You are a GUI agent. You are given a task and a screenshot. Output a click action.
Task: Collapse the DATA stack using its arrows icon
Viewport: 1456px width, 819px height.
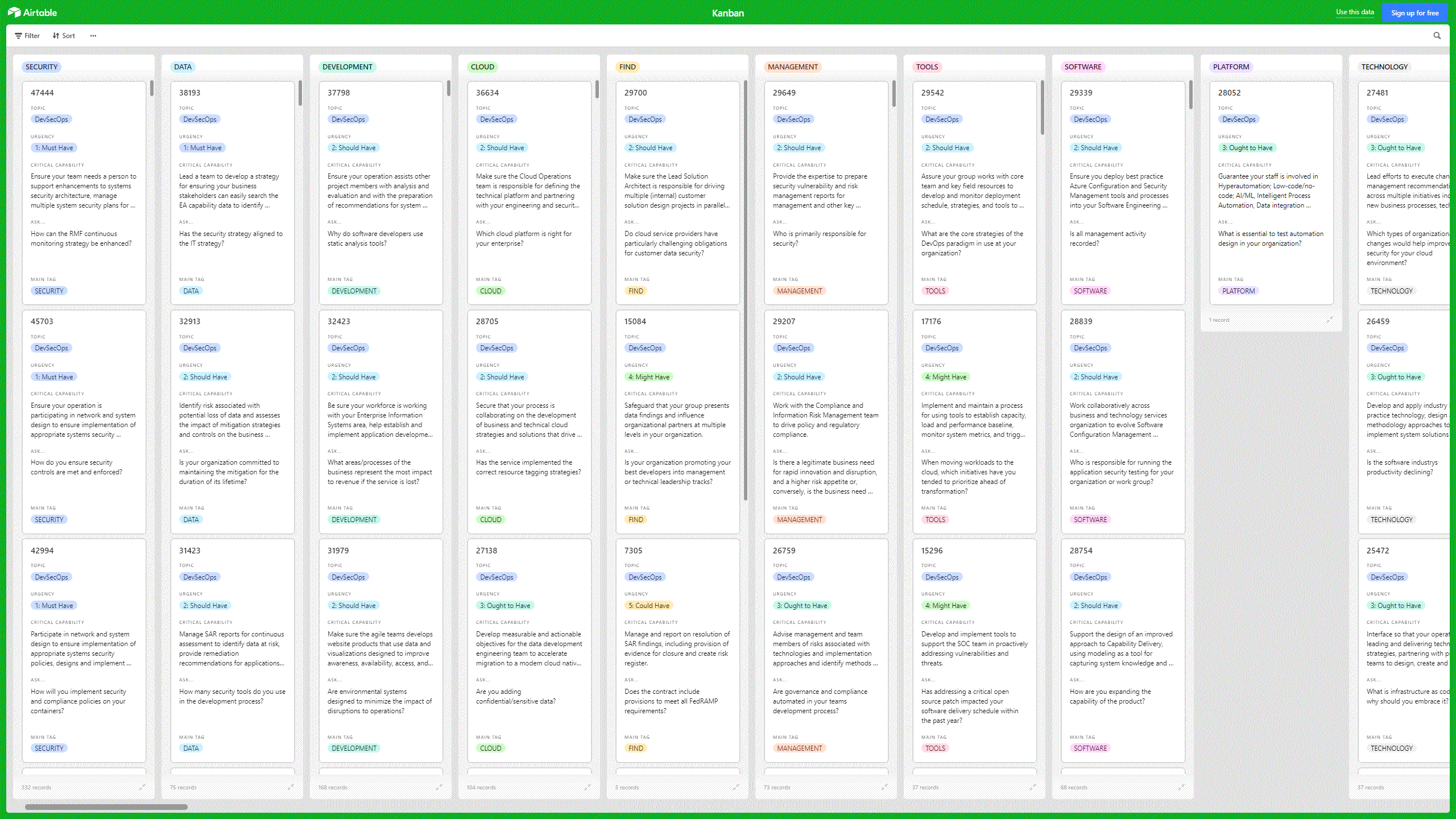point(291,787)
